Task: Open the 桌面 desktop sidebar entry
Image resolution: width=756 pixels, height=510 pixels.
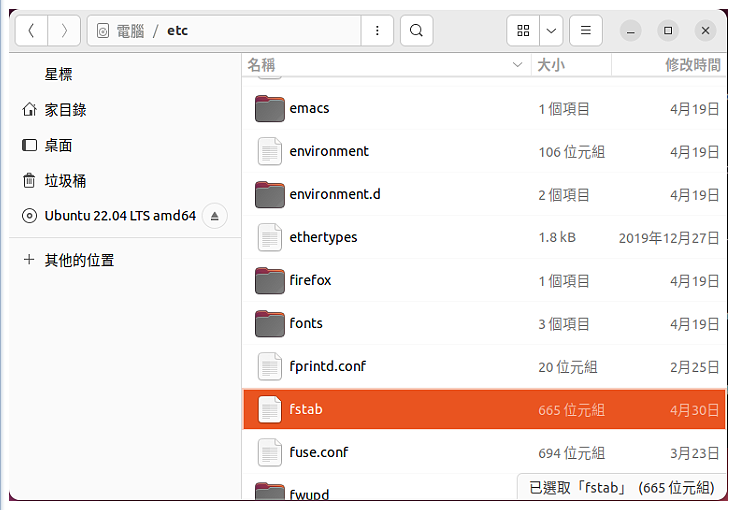Action: click(x=125, y=145)
